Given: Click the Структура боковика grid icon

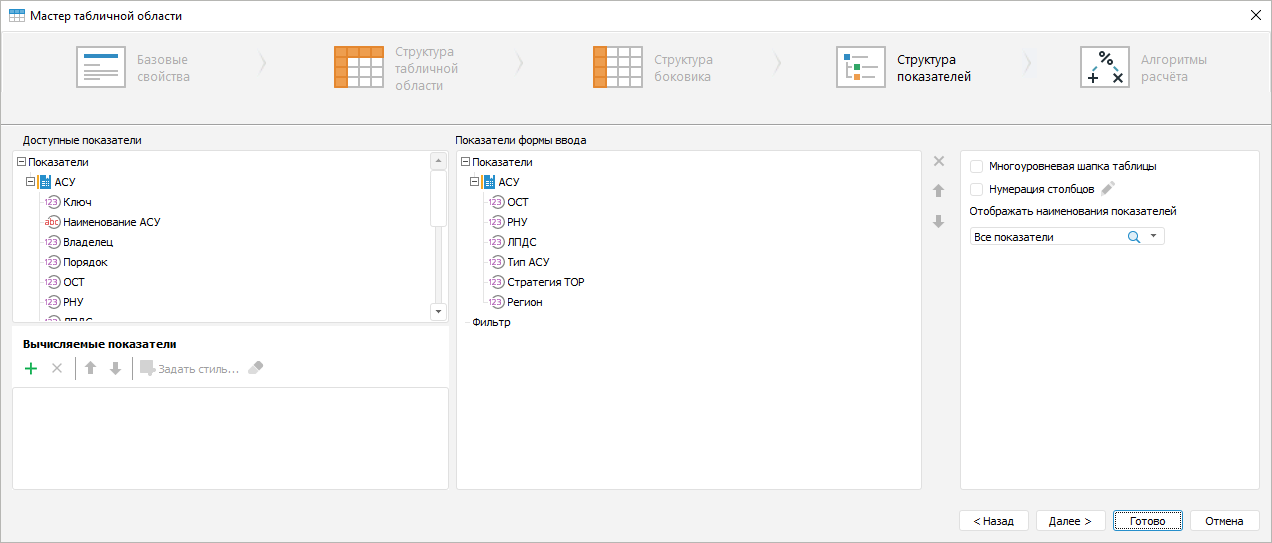Looking at the screenshot, I should (617, 67).
